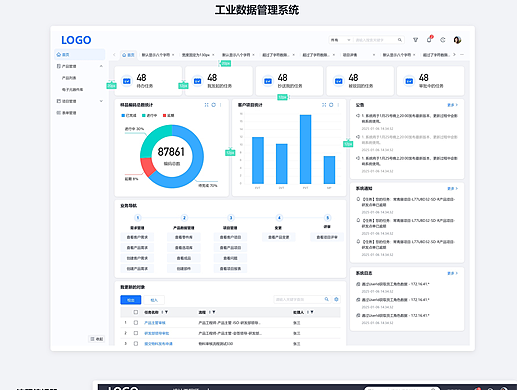The width and height of the screenshot is (520, 390).
Task: Open the 更多 link in 系统通知 panel
Action: pos(452,189)
